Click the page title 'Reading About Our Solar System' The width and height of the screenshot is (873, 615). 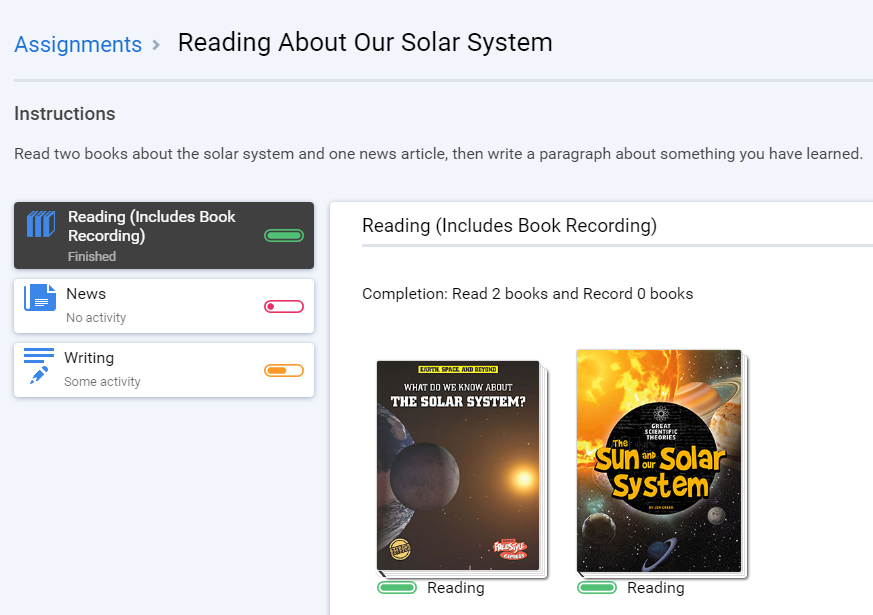pos(365,42)
